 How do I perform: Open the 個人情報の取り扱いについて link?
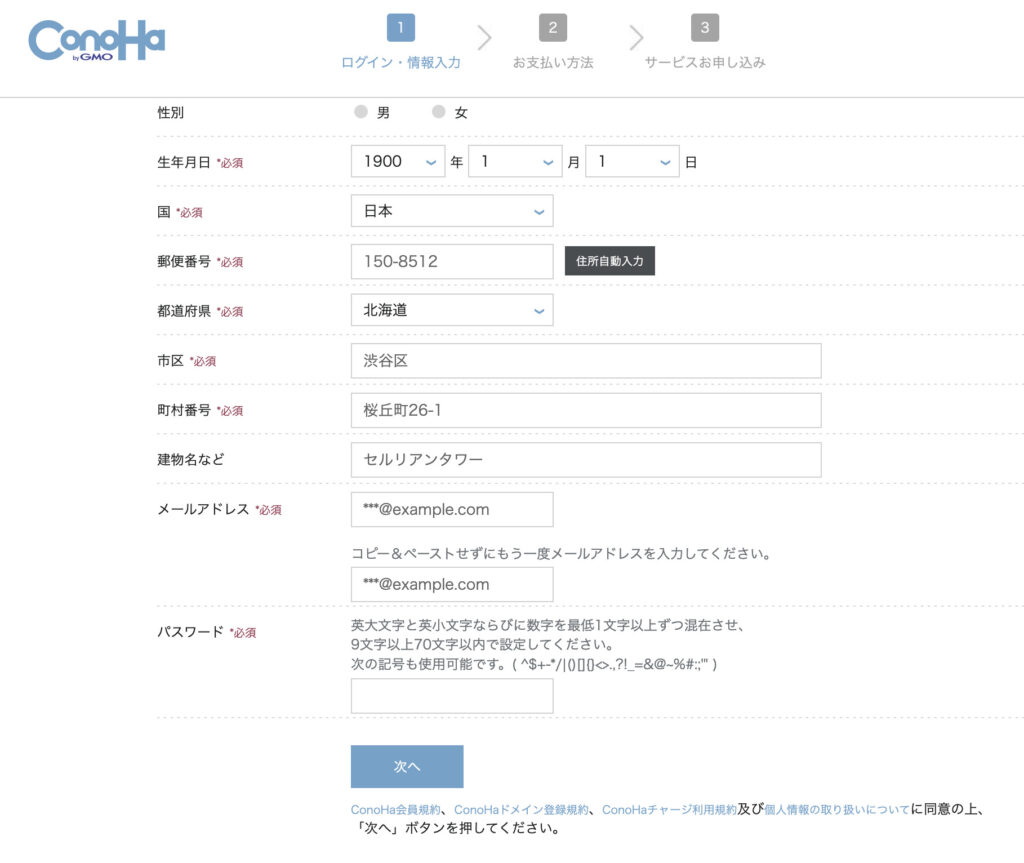pyautogui.click(x=837, y=809)
